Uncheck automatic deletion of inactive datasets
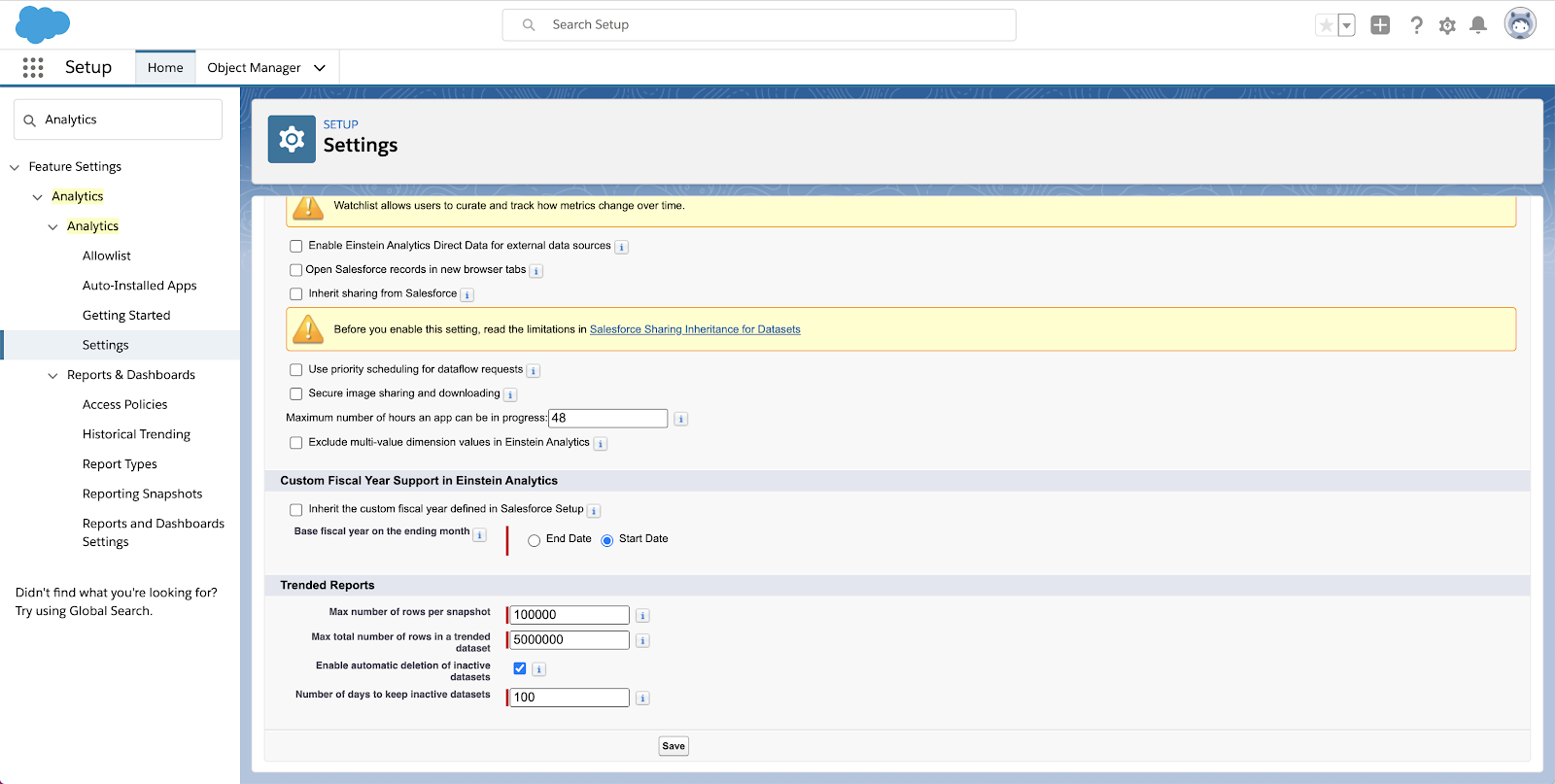The width and height of the screenshot is (1555, 784). pos(520,668)
